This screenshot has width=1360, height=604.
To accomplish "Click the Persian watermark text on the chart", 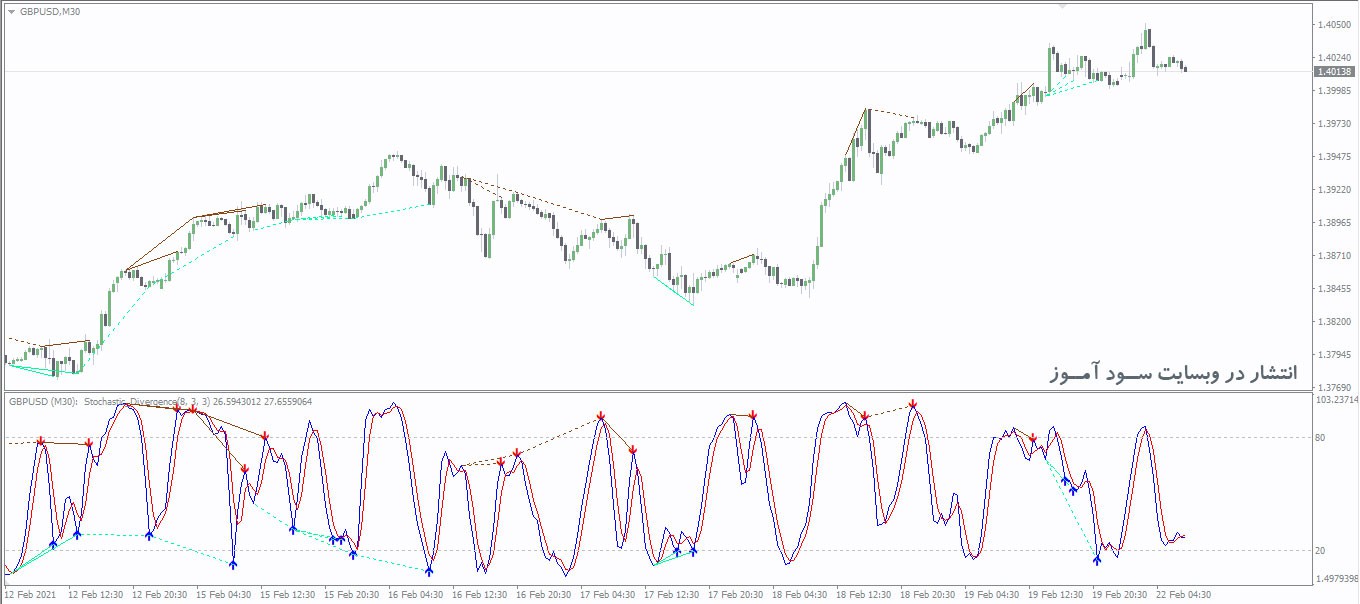I will click(1172, 372).
